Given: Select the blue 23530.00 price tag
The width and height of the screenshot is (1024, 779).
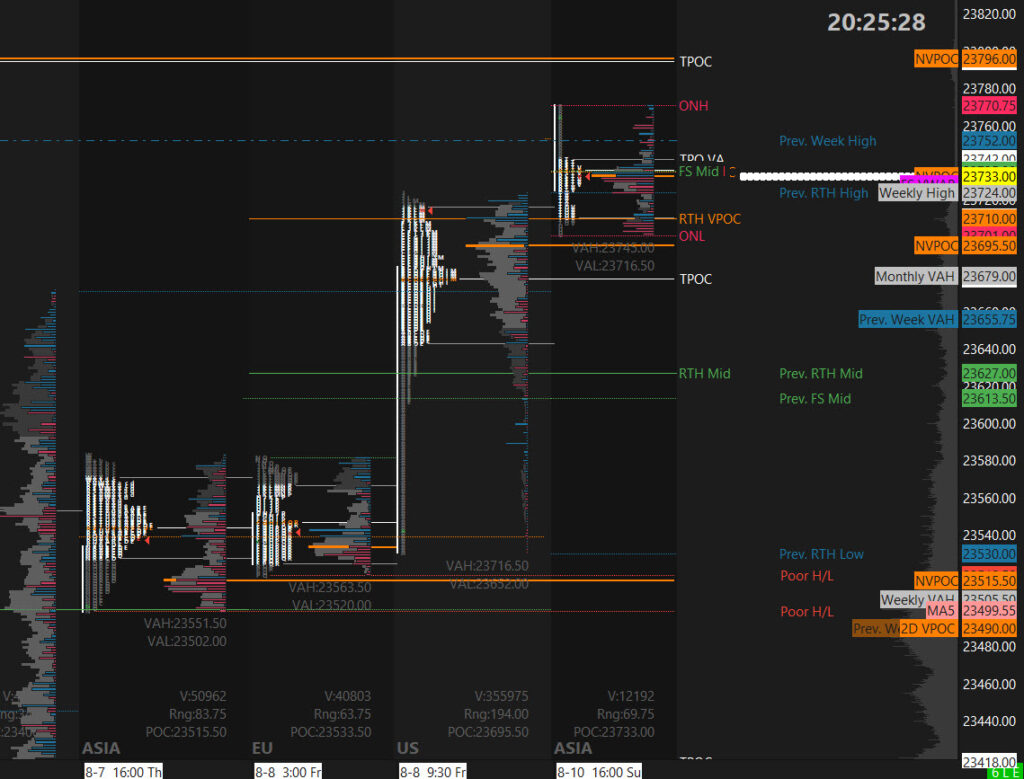Looking at the screenshot, I should [989, 554].
